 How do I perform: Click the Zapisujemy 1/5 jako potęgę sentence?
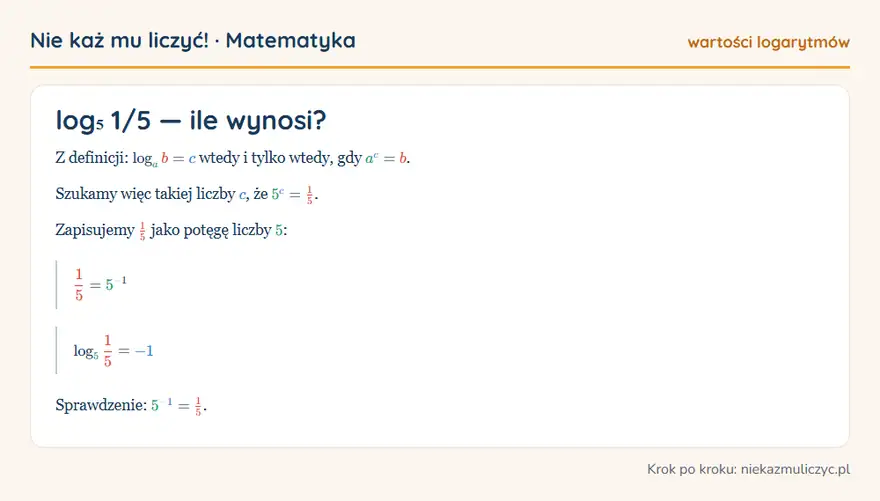point(171,230)
